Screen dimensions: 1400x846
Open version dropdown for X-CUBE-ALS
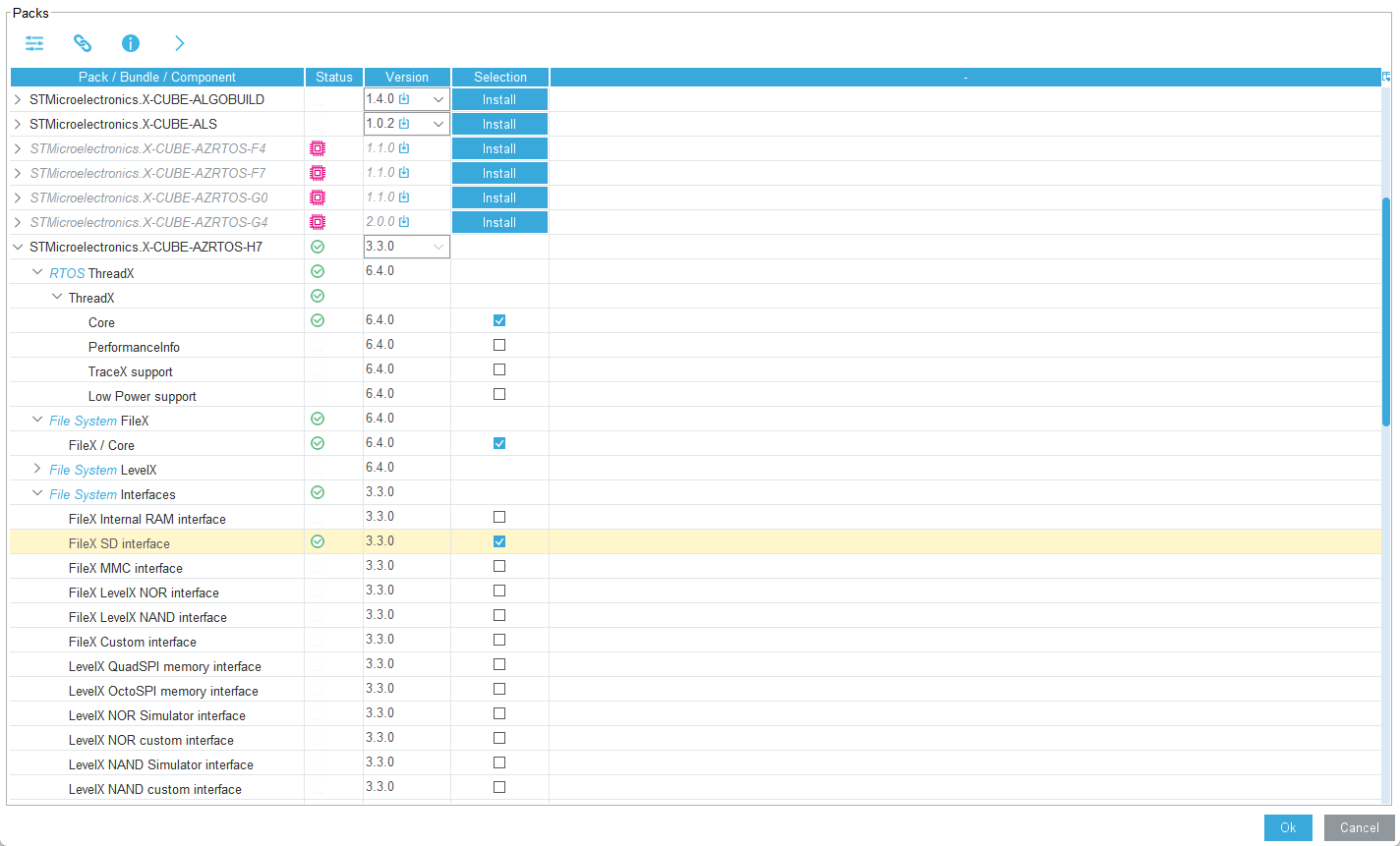pos(438,124)
